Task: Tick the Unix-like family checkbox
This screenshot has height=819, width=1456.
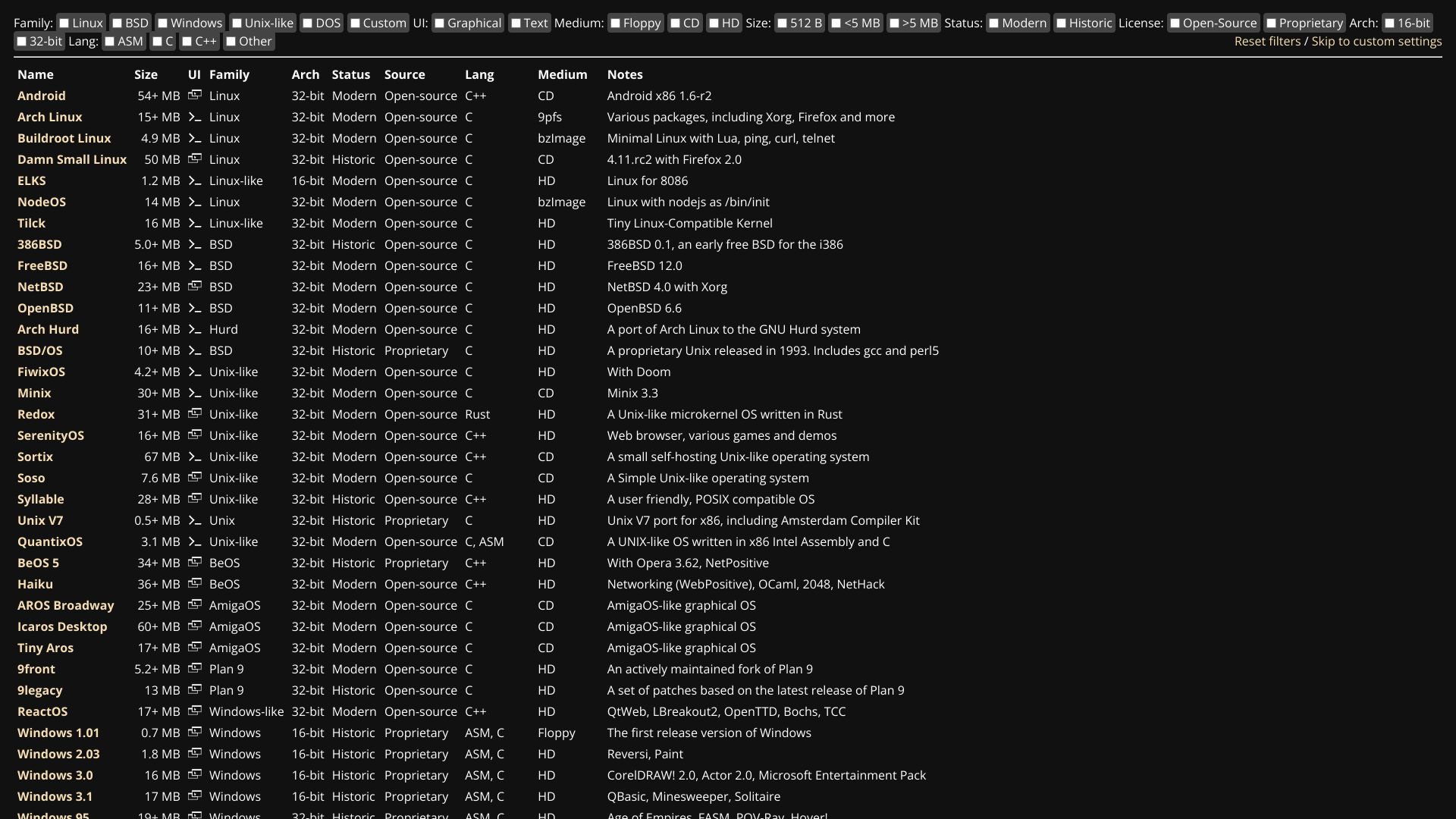Action: pyautogui.click(x=237, y=24)
